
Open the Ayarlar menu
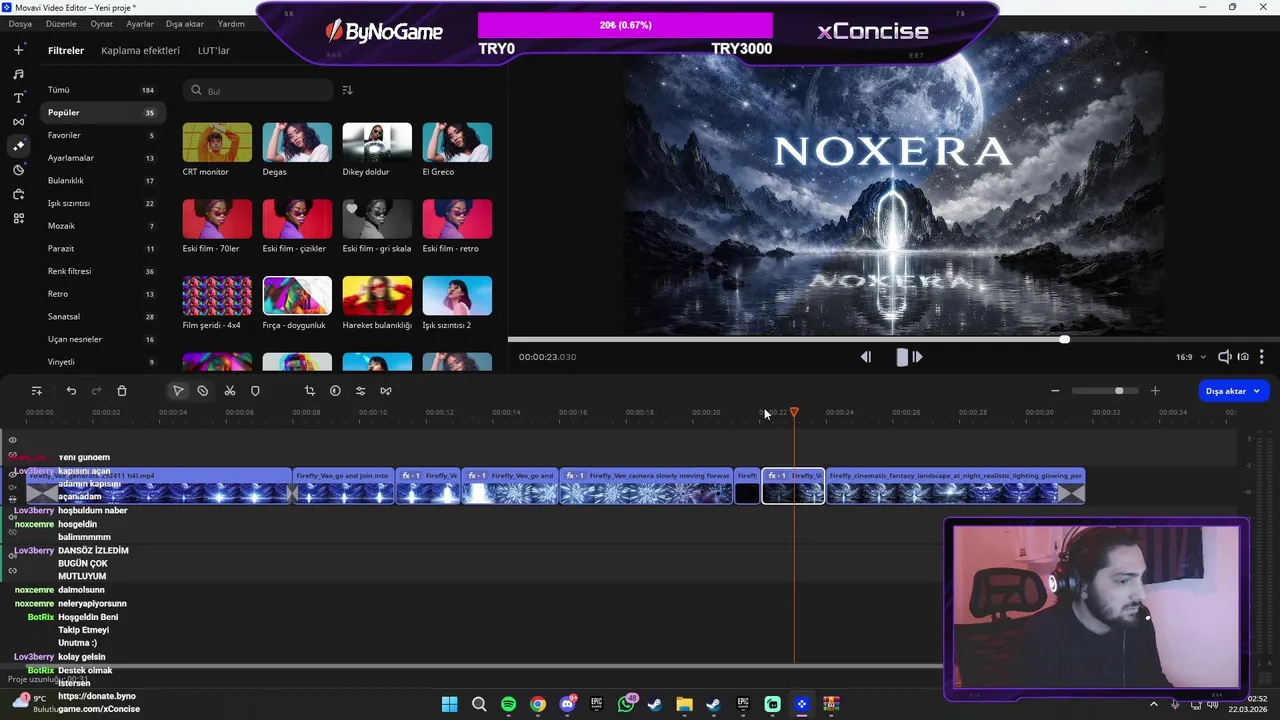pyautogui.click(x=140, y=23)
